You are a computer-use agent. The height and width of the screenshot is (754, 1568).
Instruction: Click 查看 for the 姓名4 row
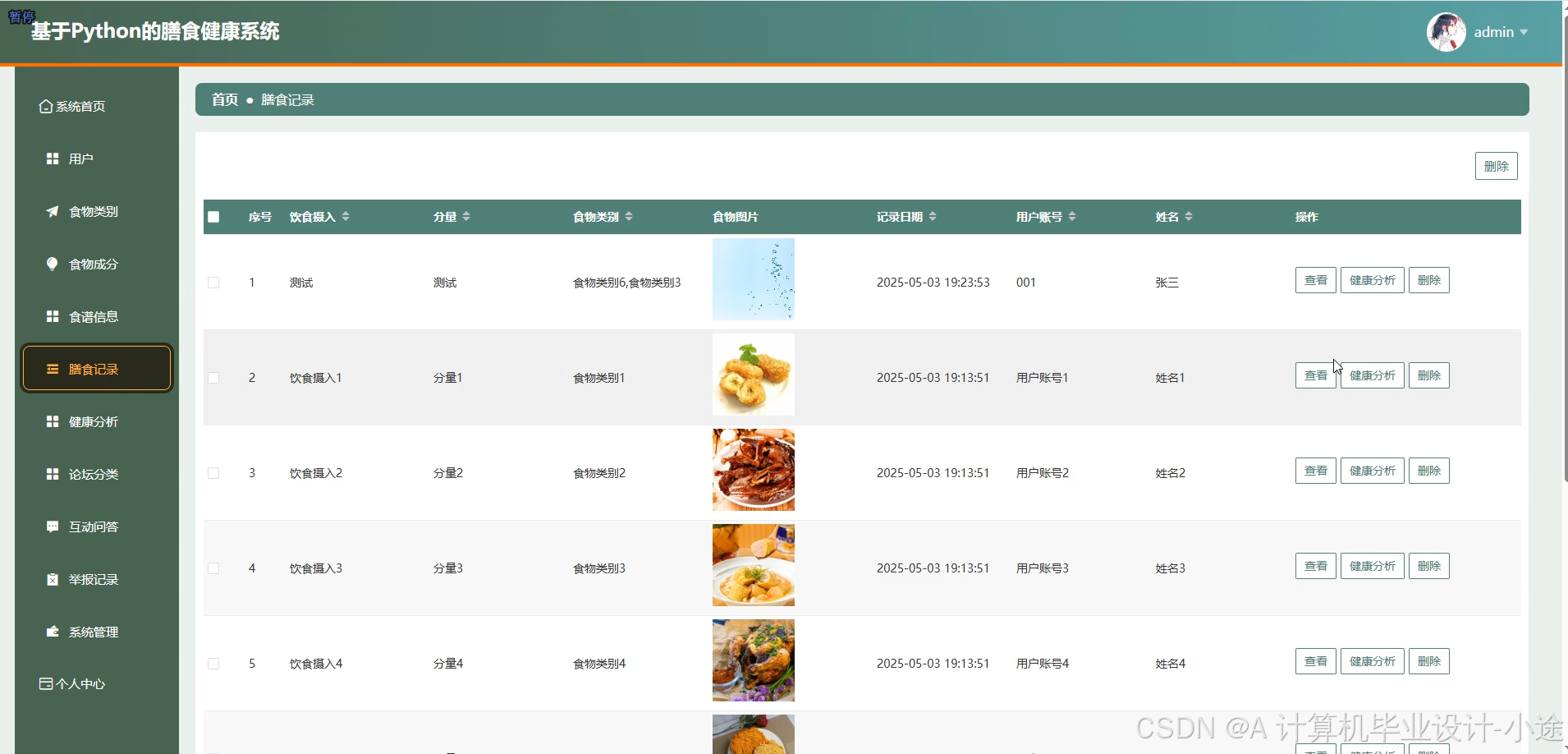tap(1315, 661)
